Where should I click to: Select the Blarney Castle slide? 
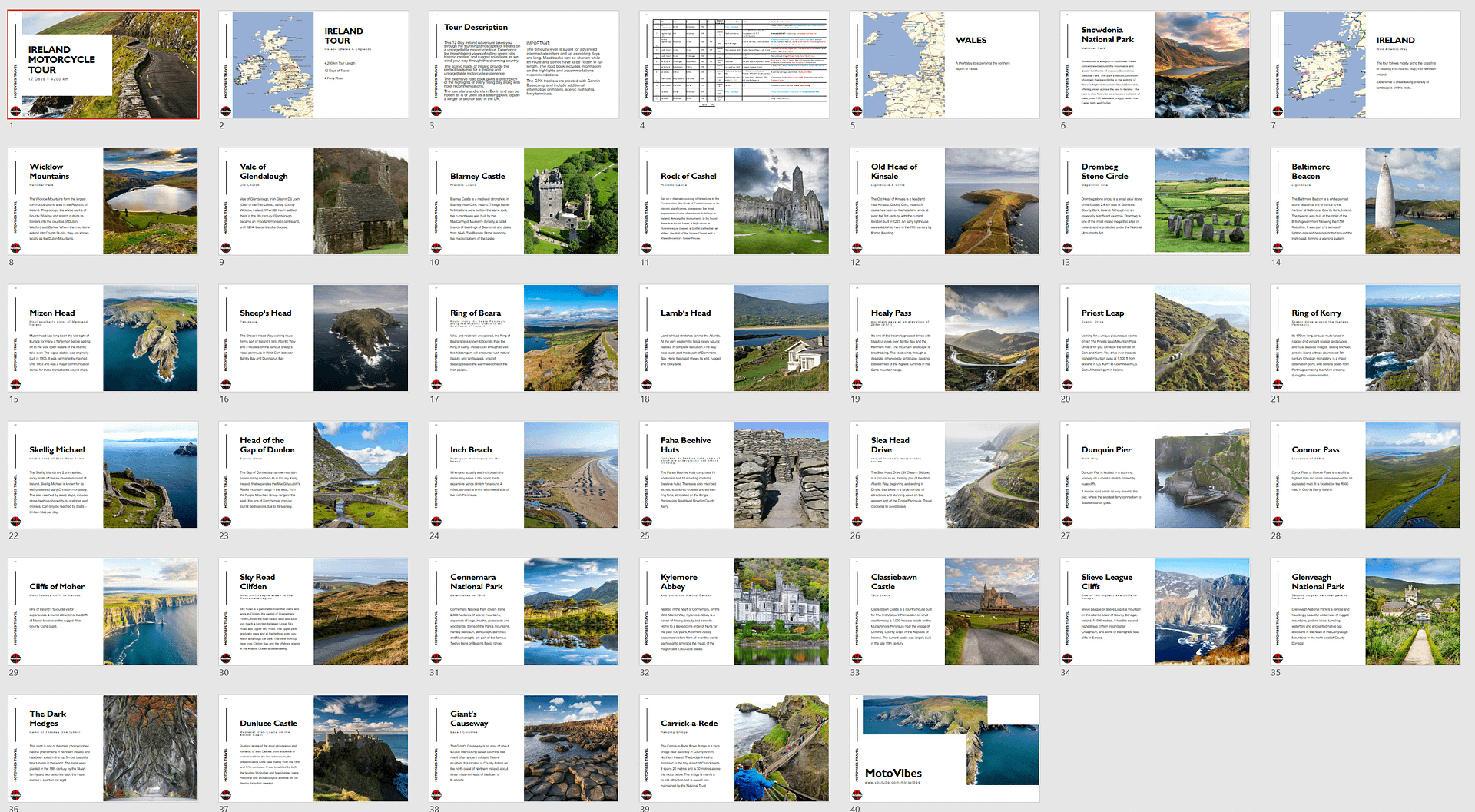524,201
